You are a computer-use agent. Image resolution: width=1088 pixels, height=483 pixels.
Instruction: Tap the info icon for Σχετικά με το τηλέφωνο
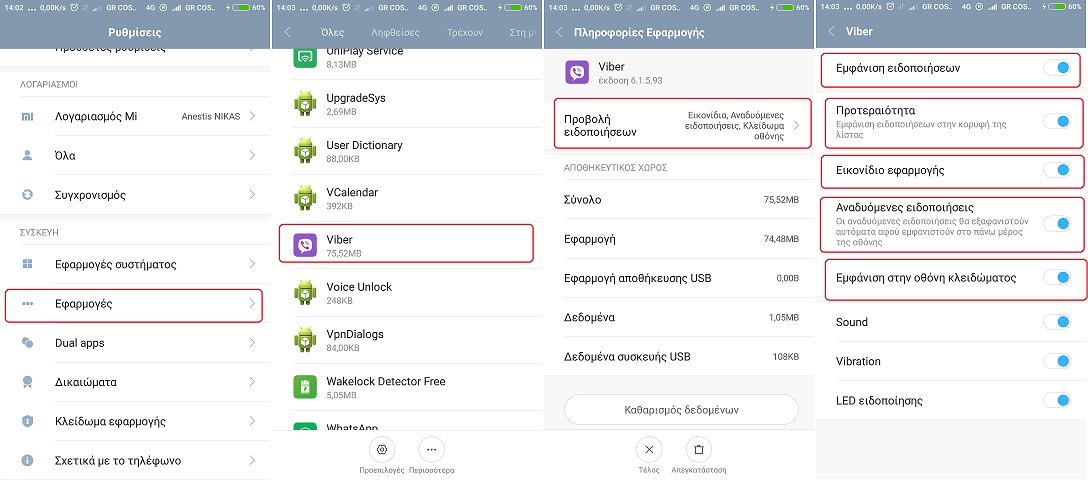point(27,461)
